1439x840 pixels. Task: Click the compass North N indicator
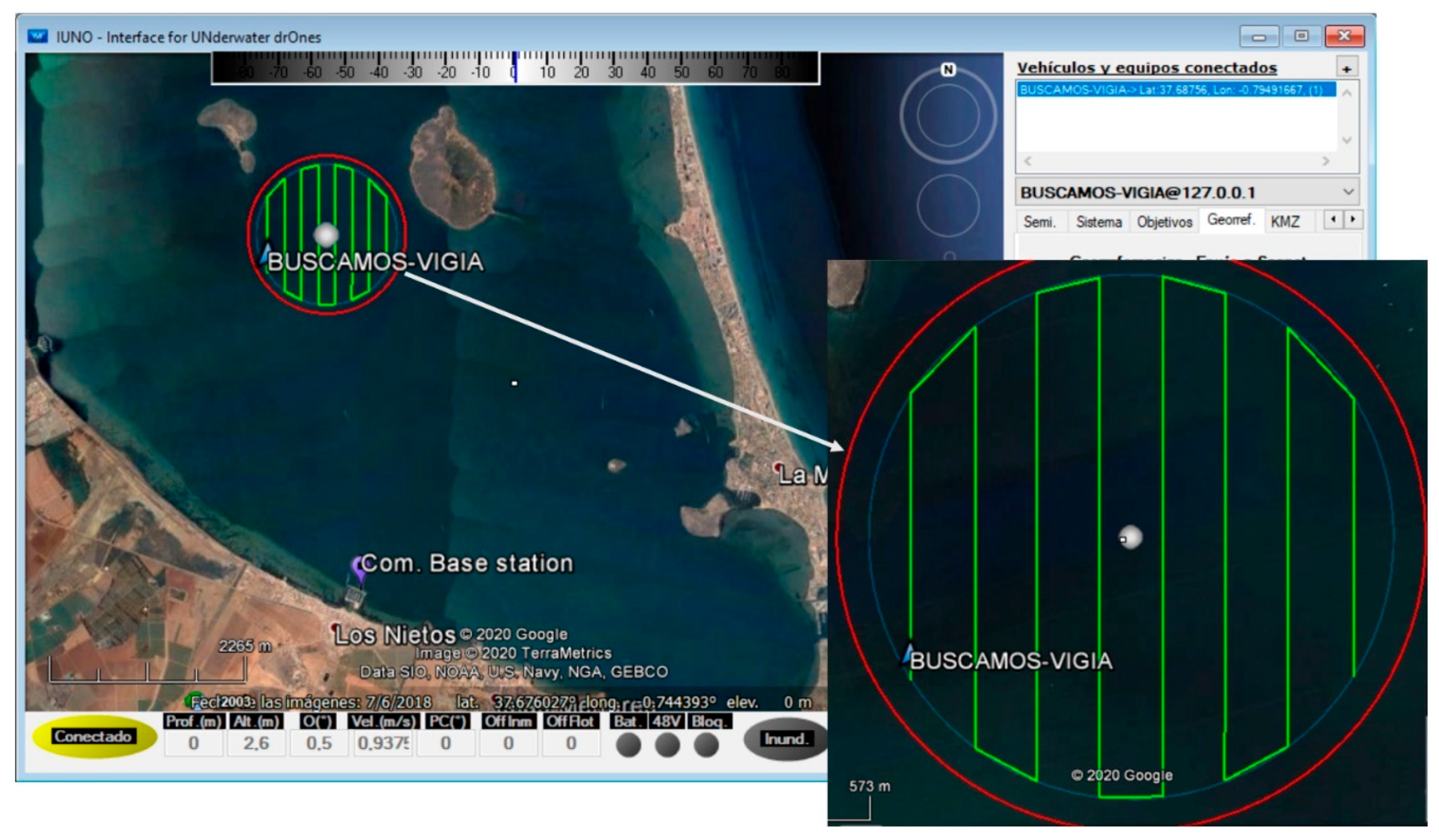point(948,70)
